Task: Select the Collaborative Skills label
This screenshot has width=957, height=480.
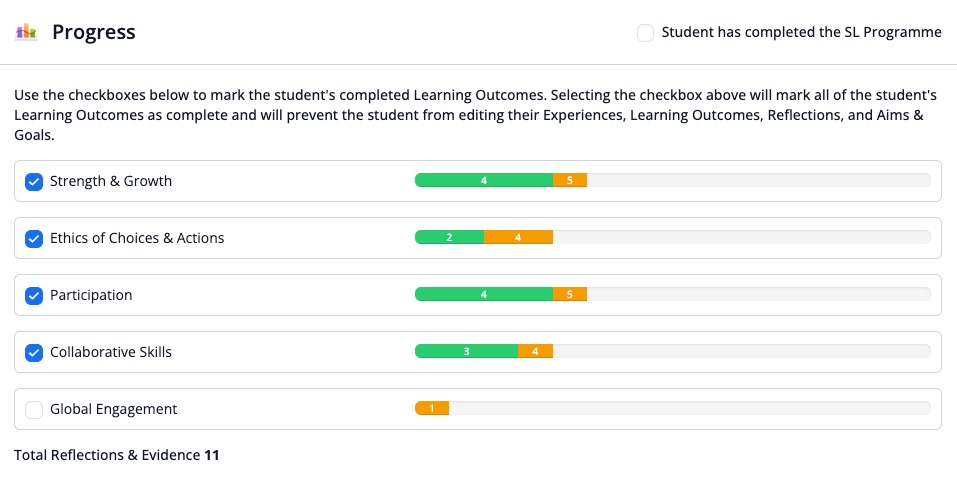Action: tap(110, 352)
